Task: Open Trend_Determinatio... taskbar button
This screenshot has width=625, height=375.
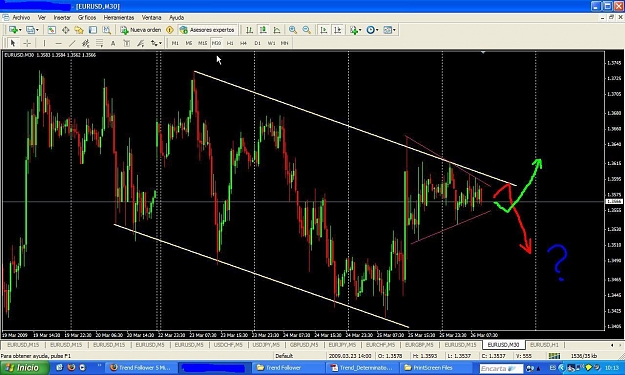Action: [361, 368]
